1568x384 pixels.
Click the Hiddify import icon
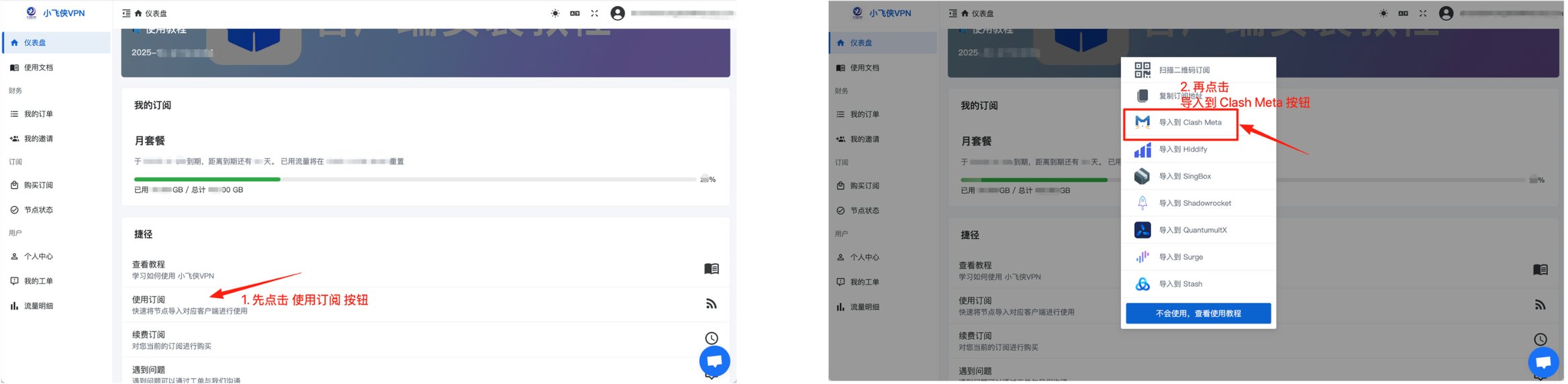[x=1142, y=150]
